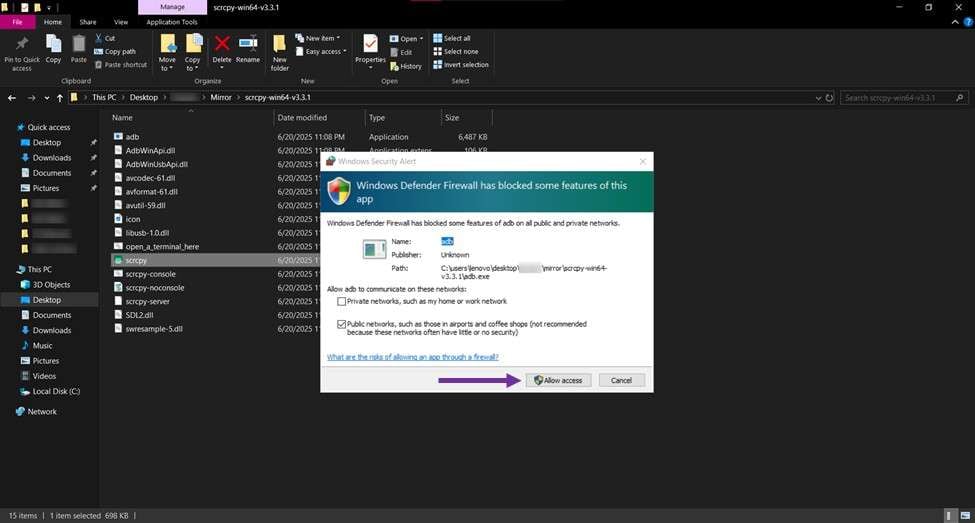
Task: Close the Windows Security Alert dialog
Action: (642, 162)
